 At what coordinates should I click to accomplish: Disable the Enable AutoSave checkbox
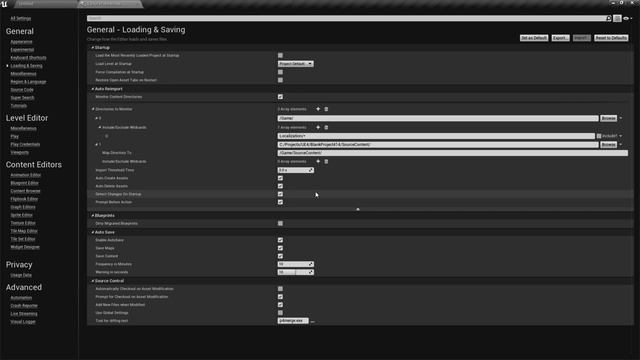pyautogui.click(x=280, y=240)
